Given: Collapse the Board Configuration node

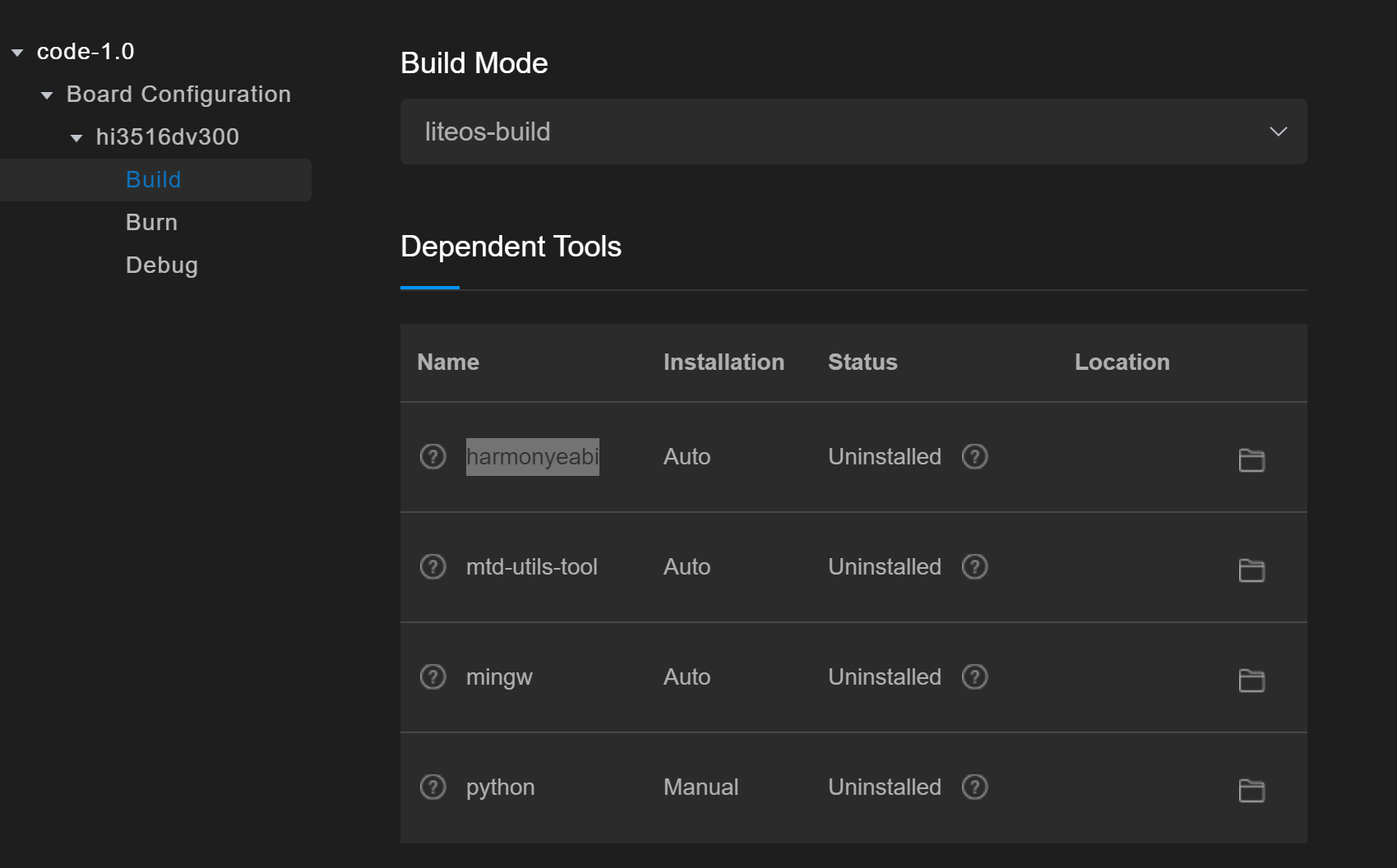Looking at the screenshot, I should coord(47,95).
